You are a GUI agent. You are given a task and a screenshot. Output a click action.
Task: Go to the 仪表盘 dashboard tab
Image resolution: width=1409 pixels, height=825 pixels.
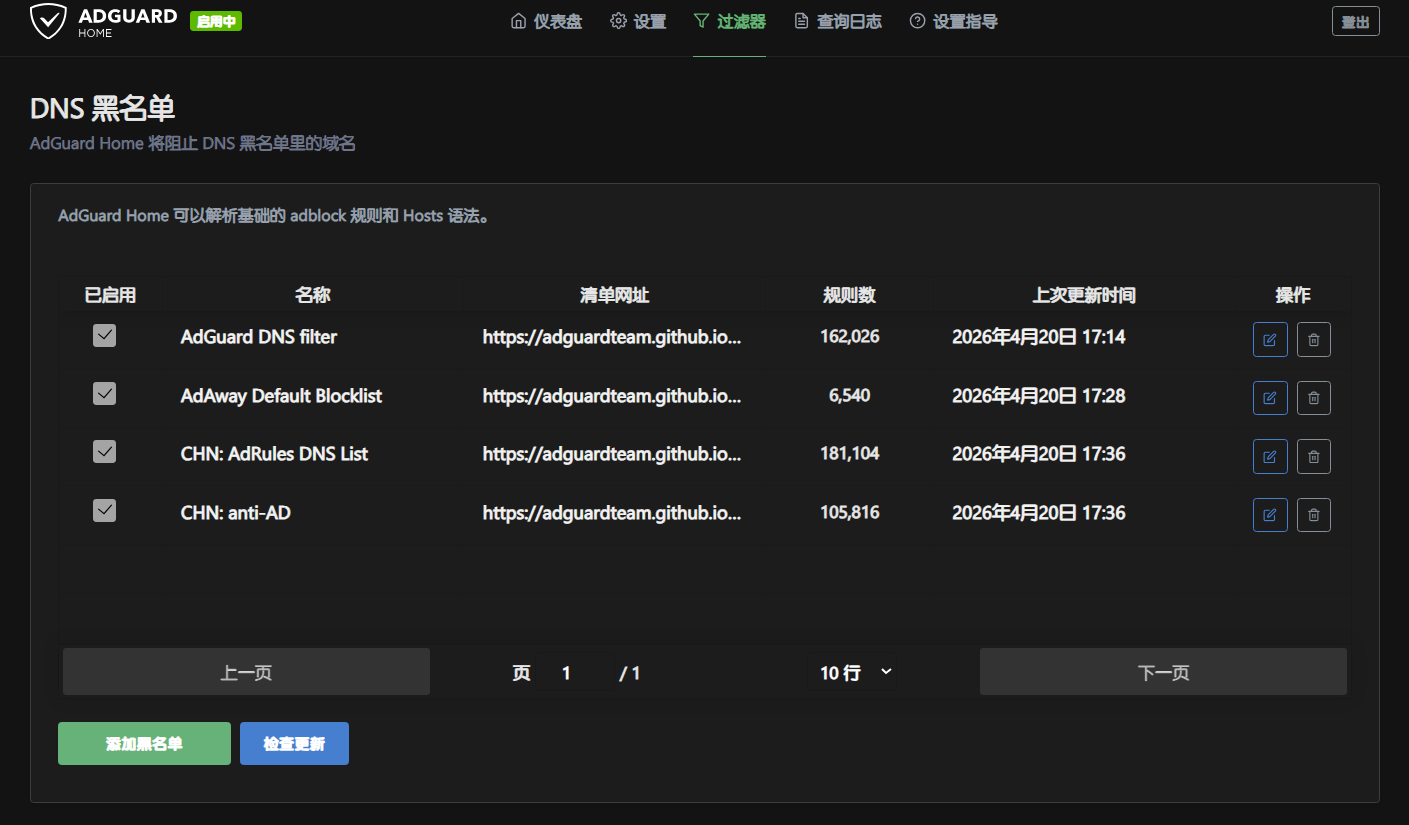point(546,21)
